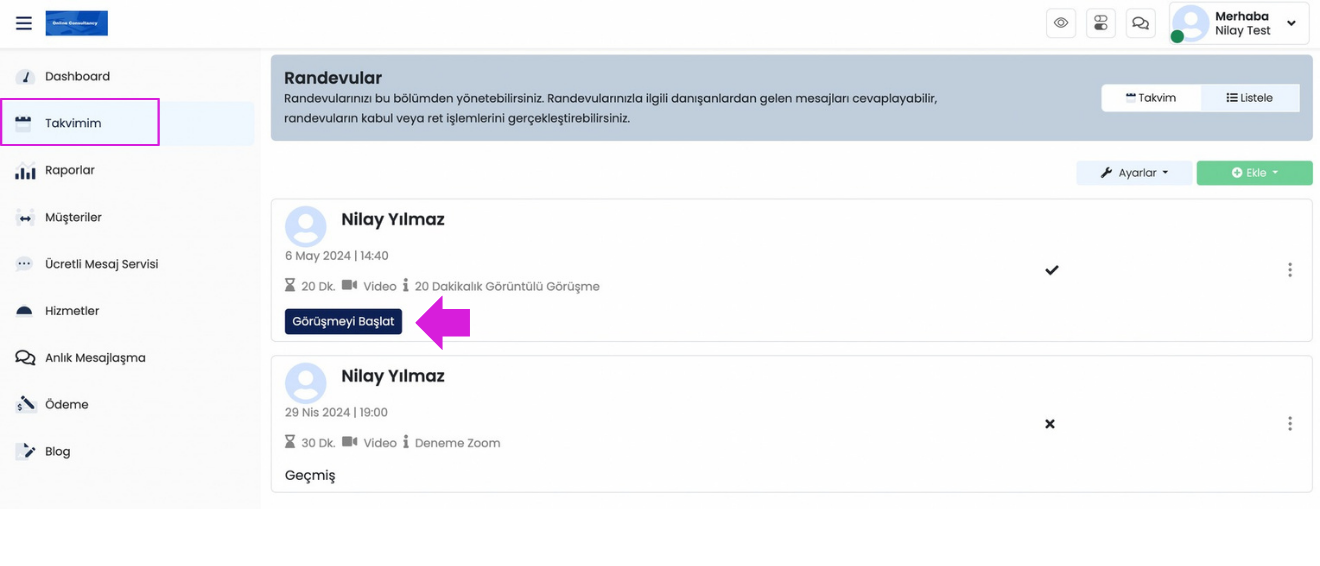Expand the Ayarlar settings dropdown
1320x566 pixels.
tap(1134, 173)
